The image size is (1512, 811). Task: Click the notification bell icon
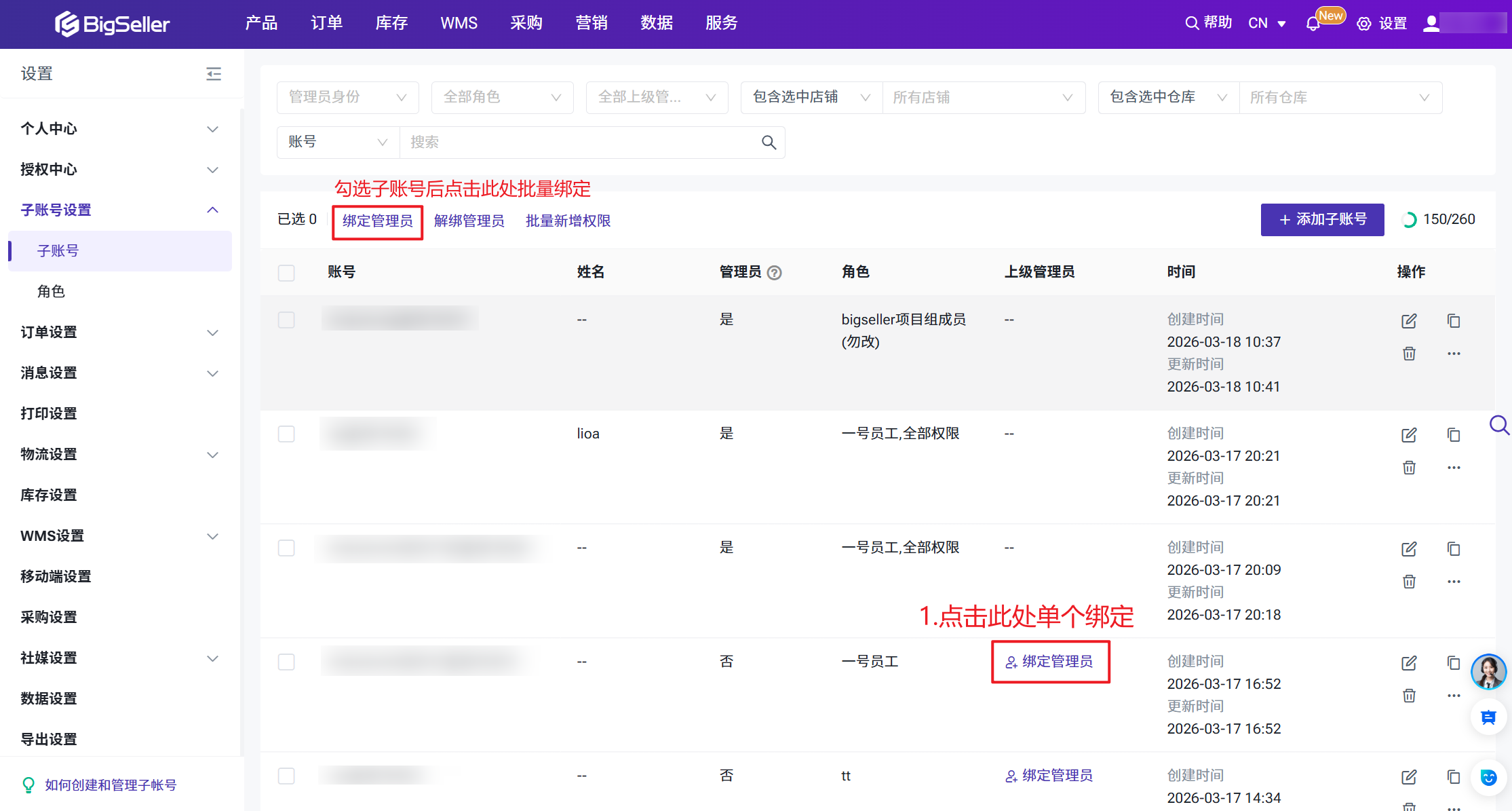(1313, 24)
